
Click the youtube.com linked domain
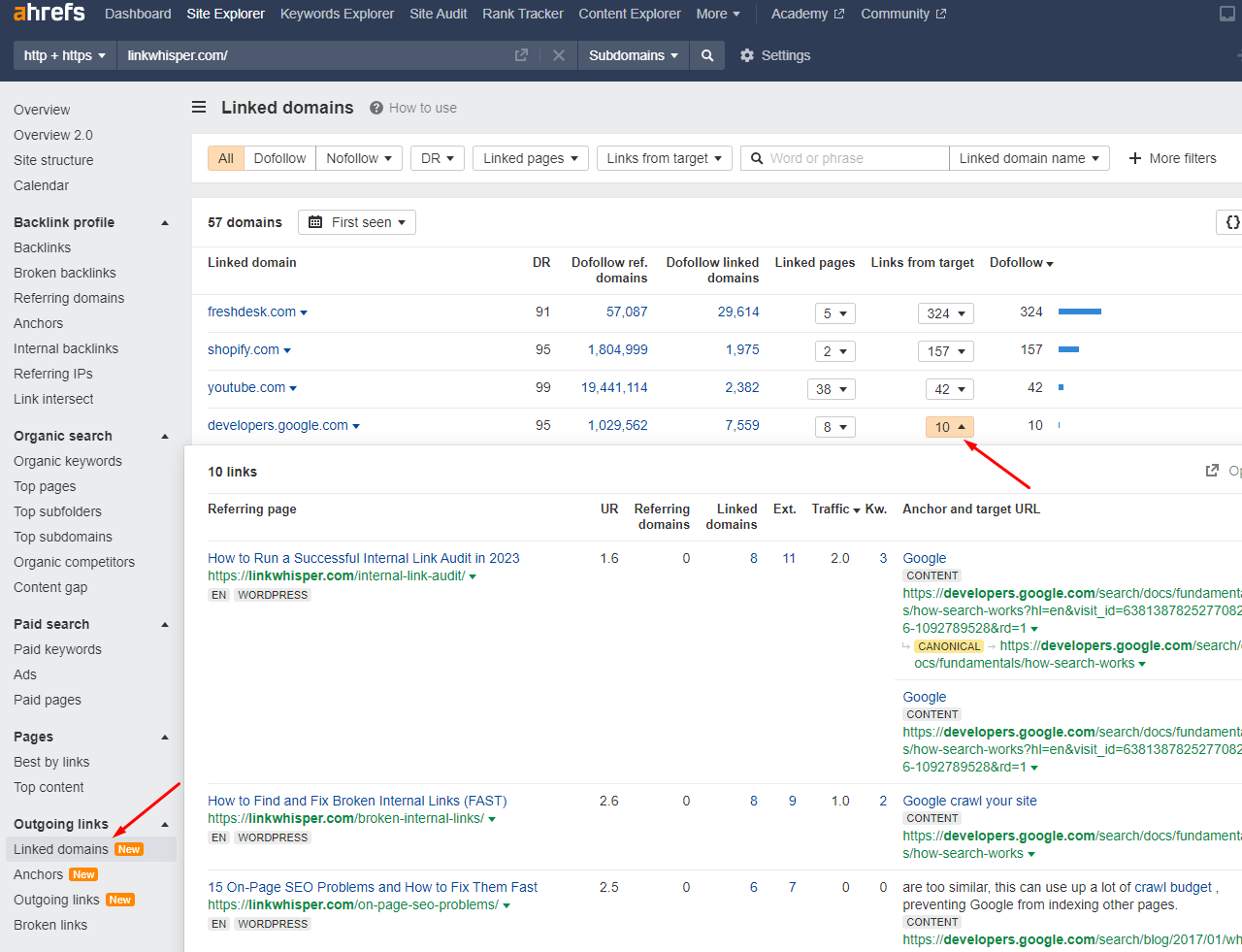[x=244, y=387]
